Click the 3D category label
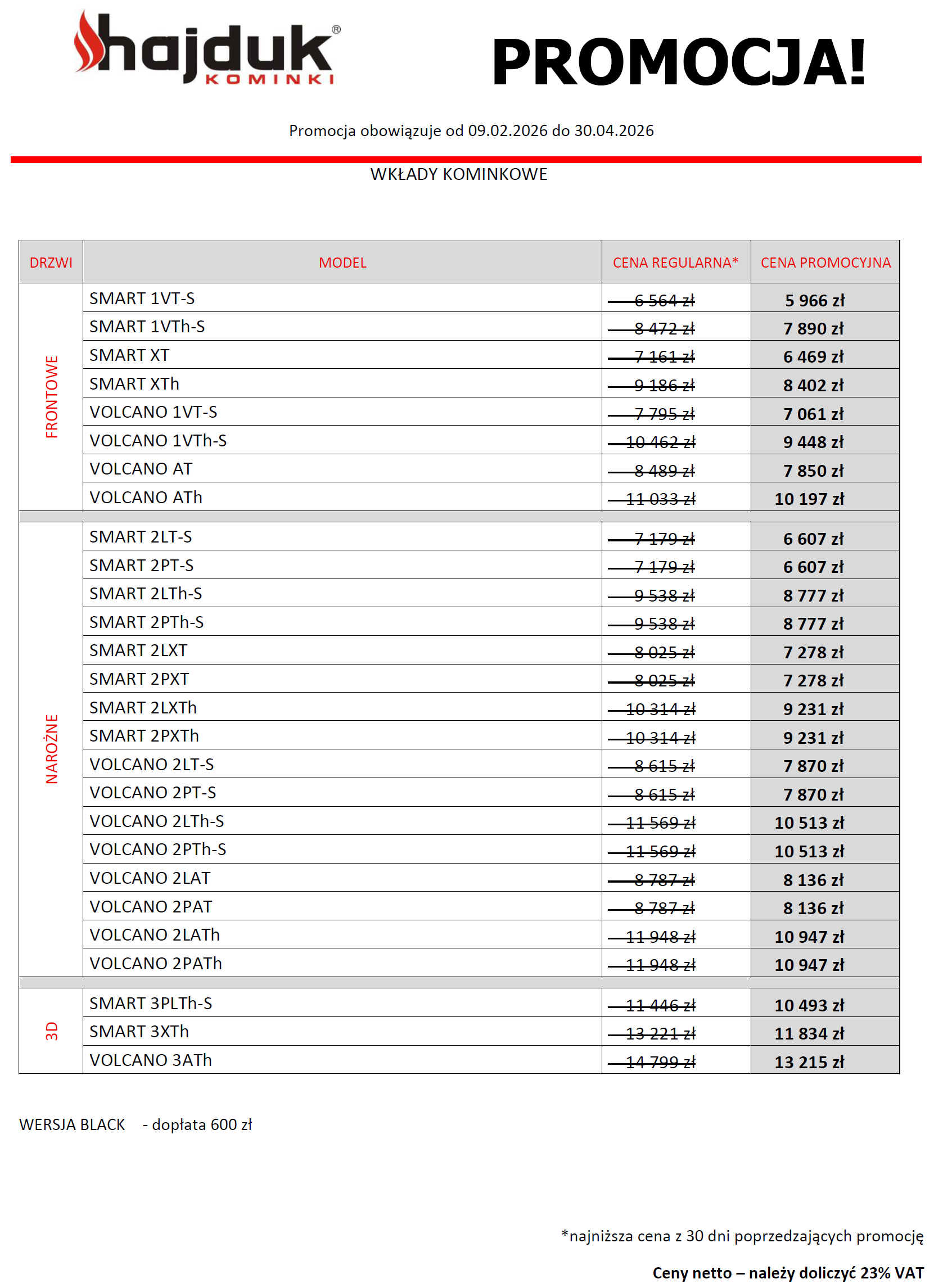 coord(51,1030)
